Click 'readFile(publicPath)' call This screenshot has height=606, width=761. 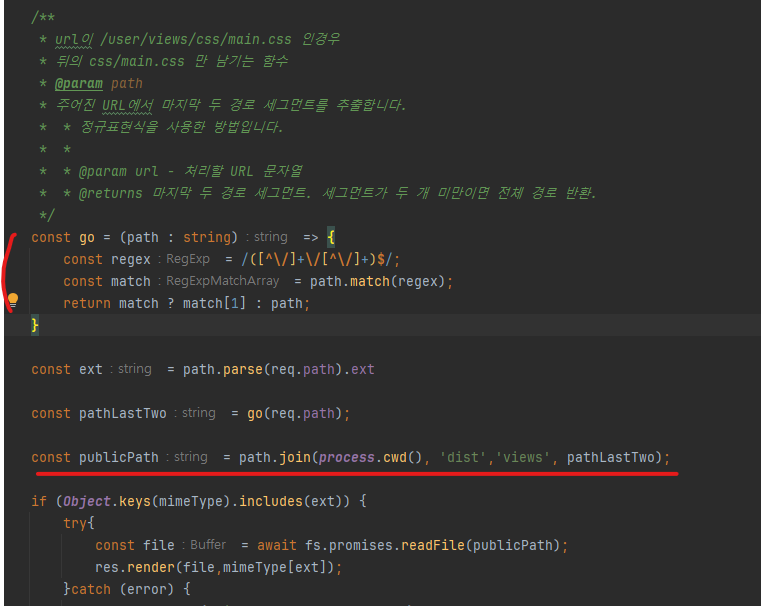coord(481,545)
